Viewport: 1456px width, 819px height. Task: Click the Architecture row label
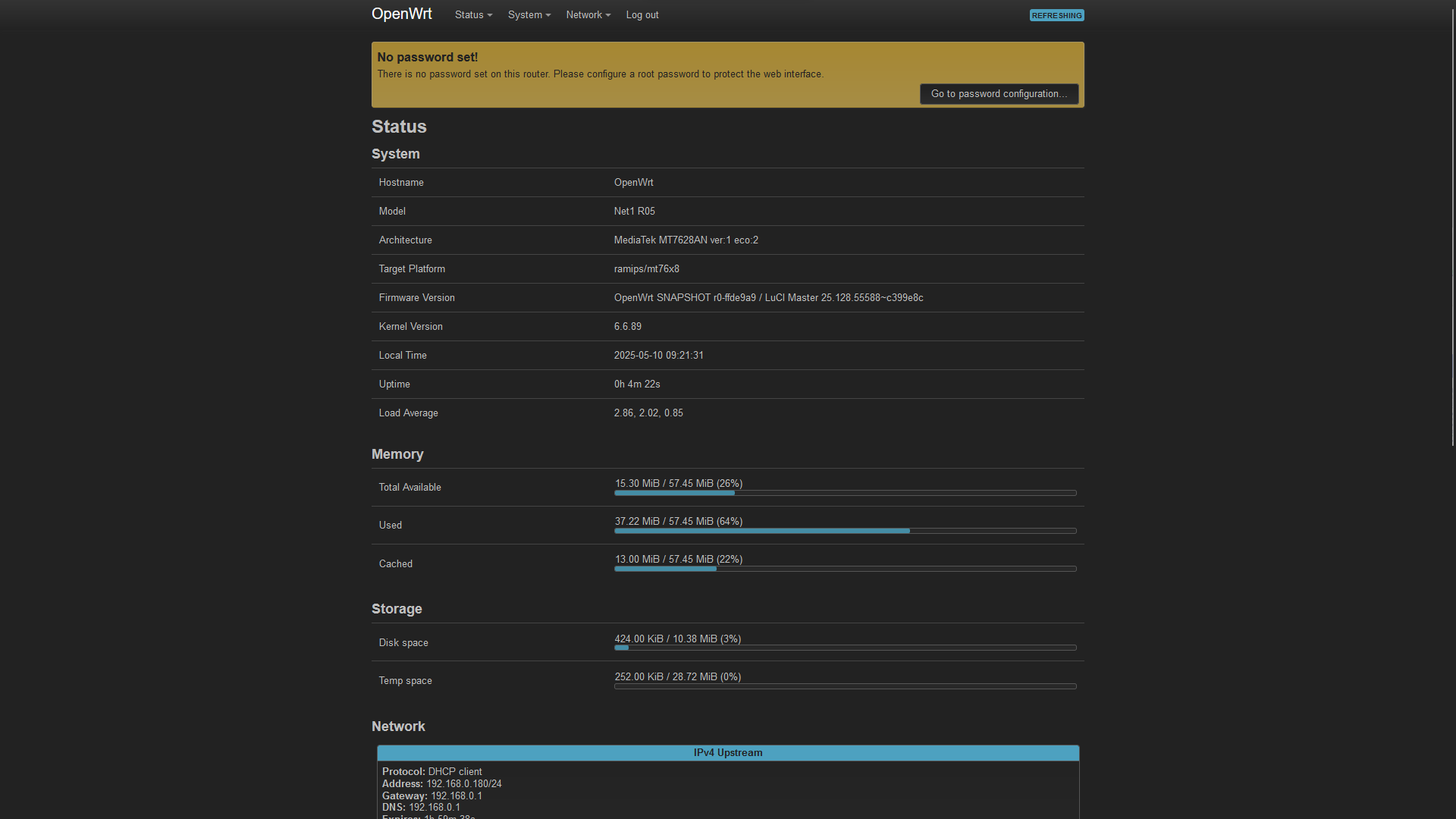point(406,240)
